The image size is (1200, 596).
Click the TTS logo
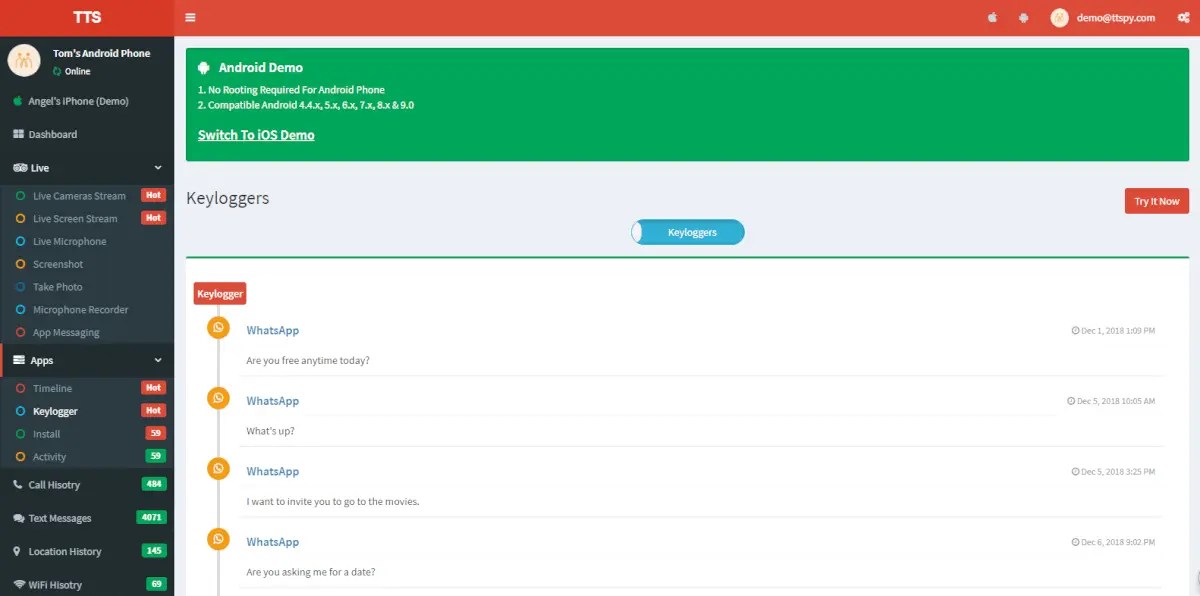click(87, 17)
